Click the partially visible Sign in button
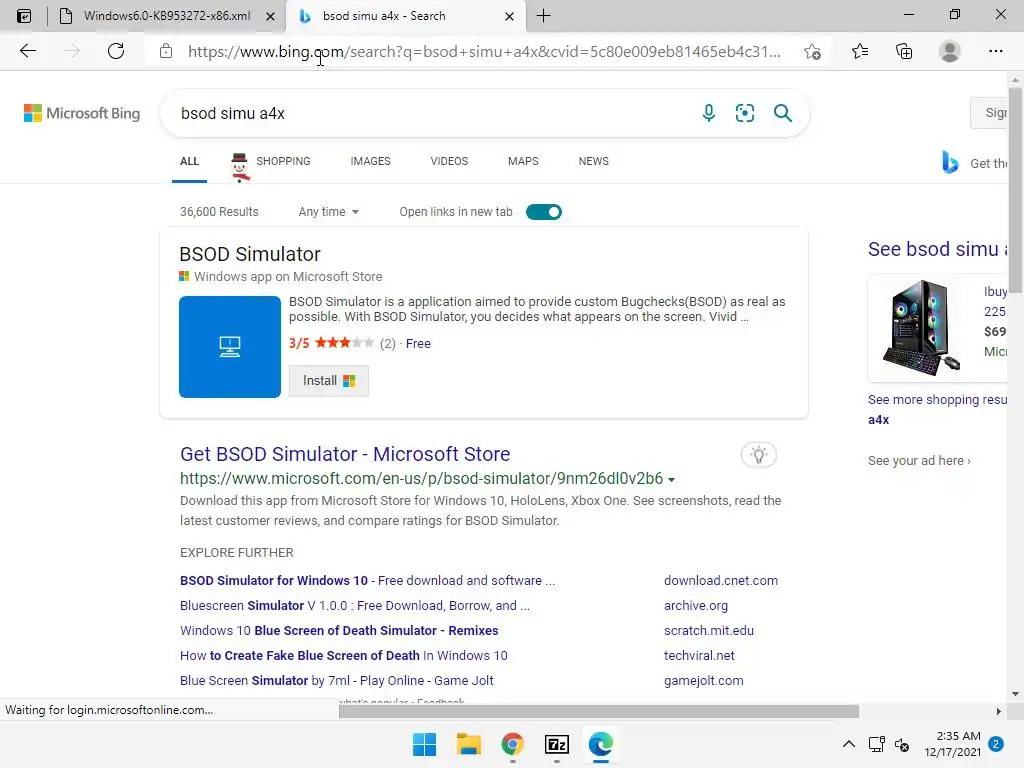 990,113
